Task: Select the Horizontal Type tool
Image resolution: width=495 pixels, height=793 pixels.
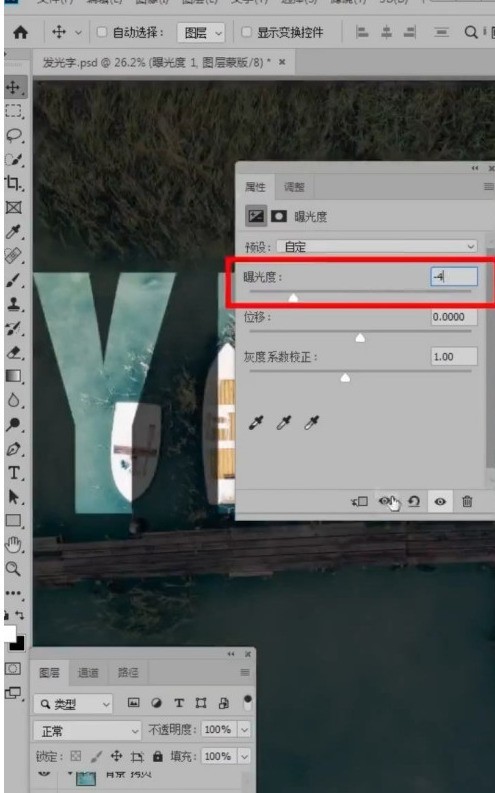Action: pos(14,473)
